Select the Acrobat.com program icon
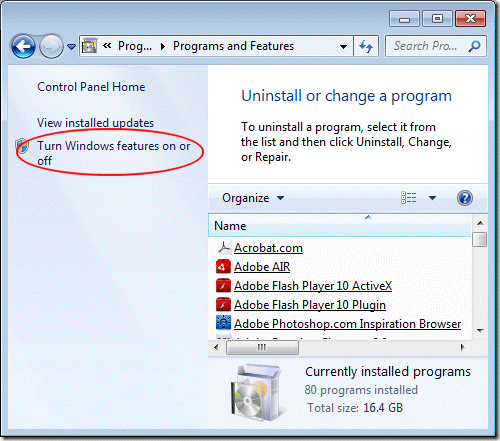This screenshot has width=500, height=441. (223, 248)
